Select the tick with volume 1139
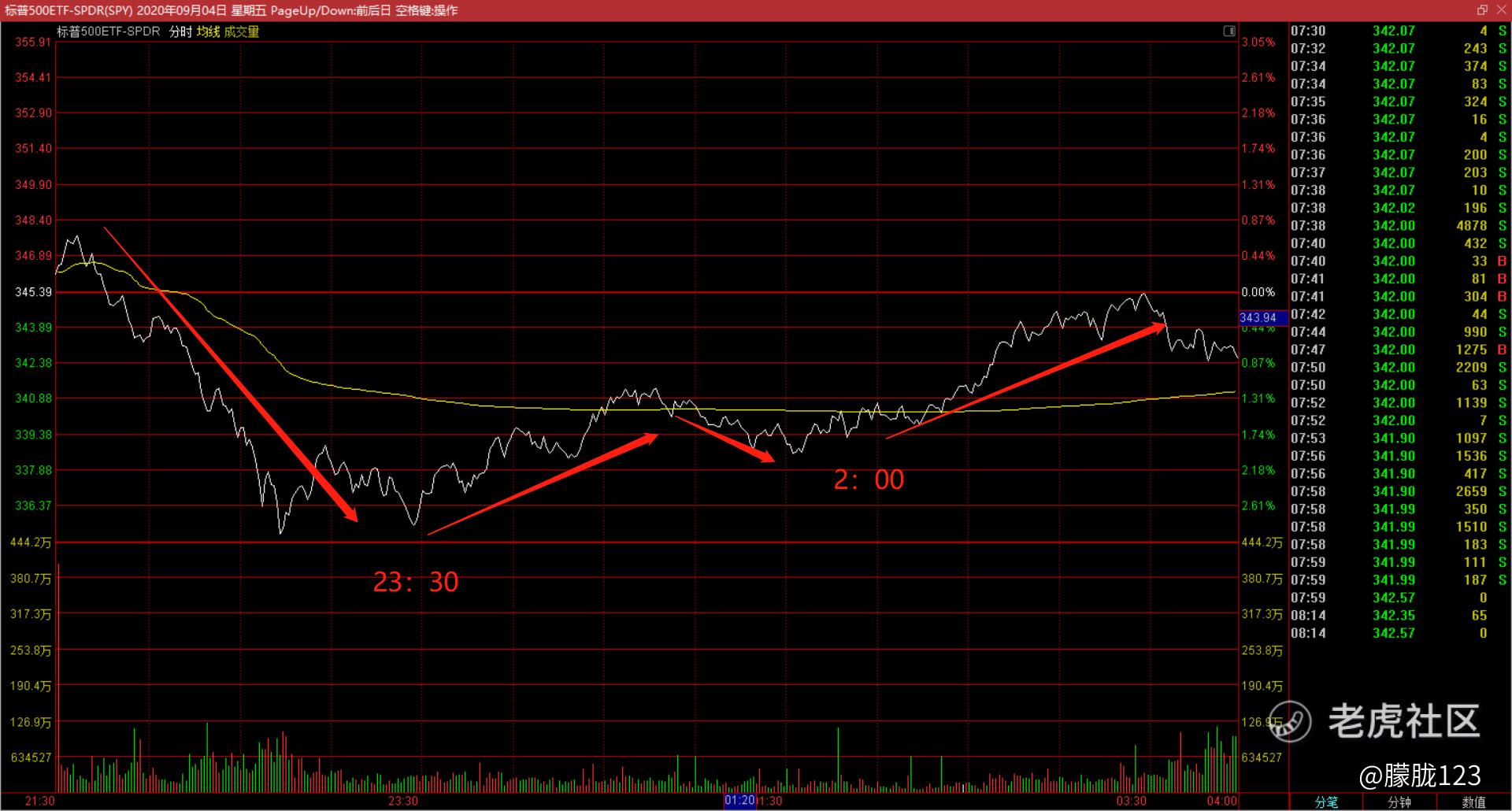Image resolution: width=1512 pixels, height=811 pixels. click(1399, 403)
